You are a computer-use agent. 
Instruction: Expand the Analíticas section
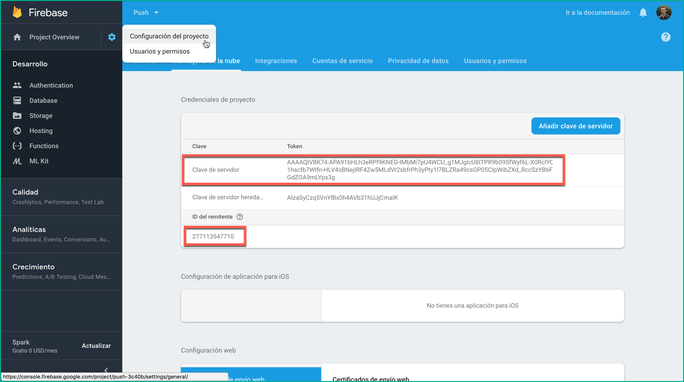tap(62, 234)
